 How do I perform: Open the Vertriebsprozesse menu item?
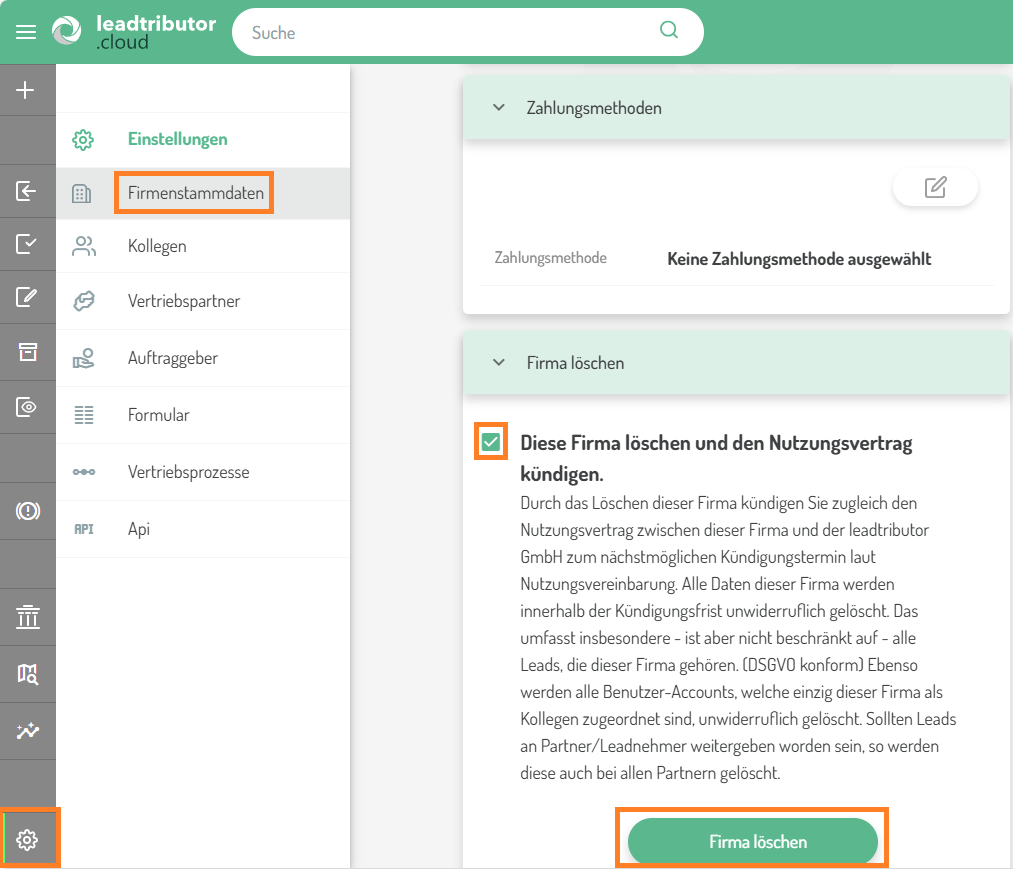pos(188,472)
